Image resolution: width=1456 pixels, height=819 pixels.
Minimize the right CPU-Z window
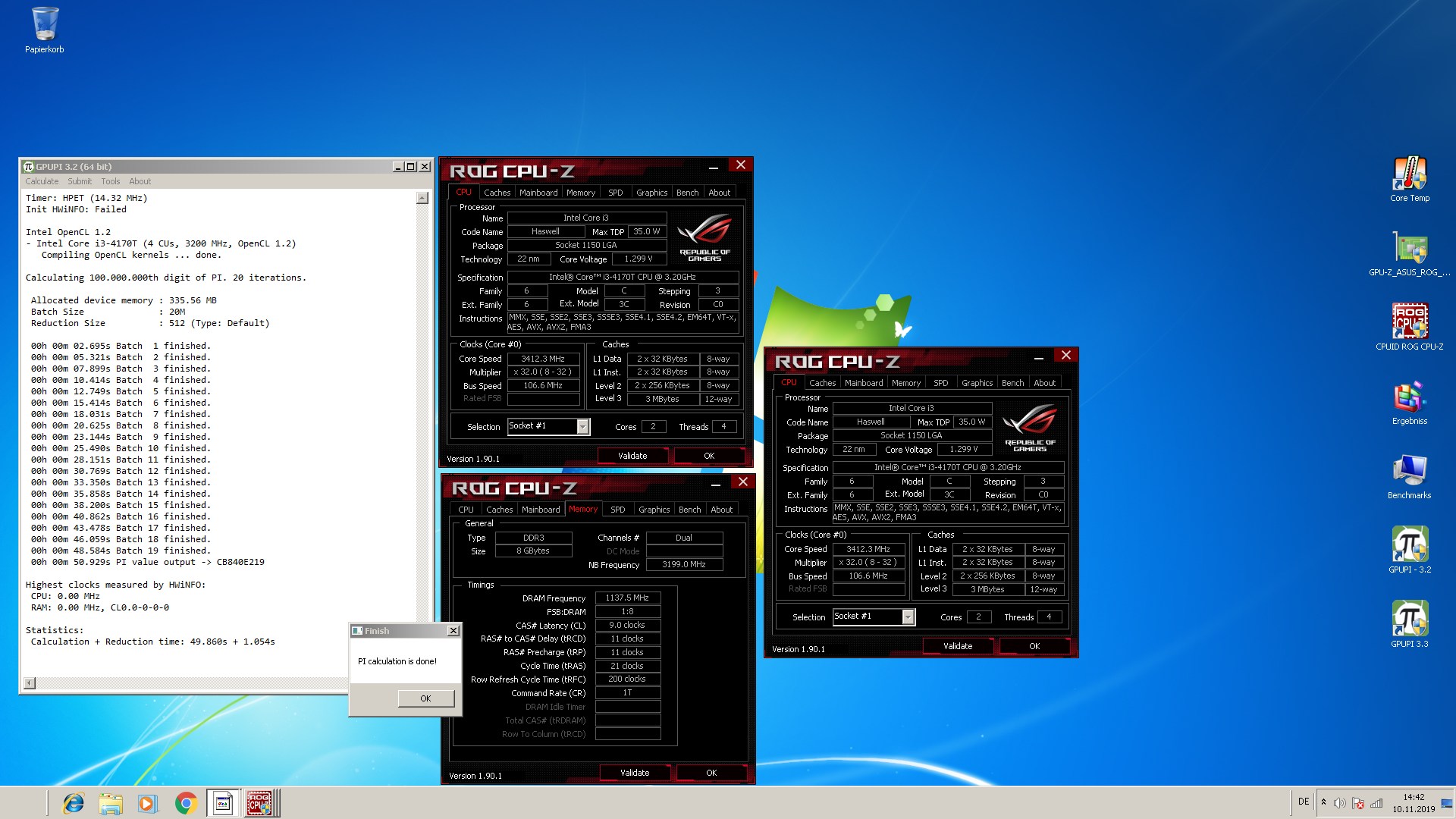tap(1039, 356)
